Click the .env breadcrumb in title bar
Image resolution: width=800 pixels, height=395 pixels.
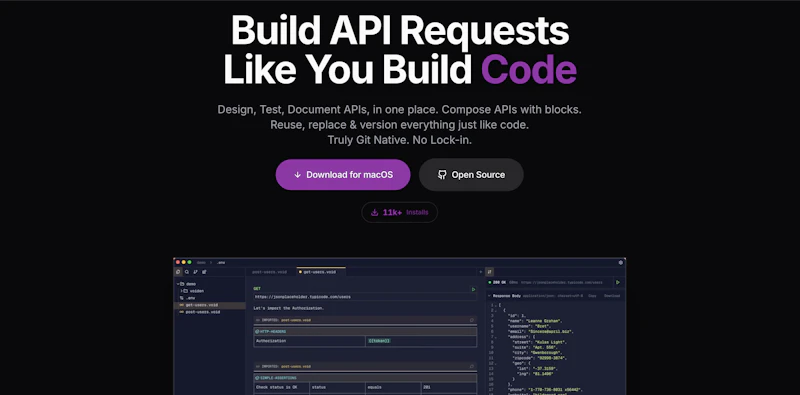(221, 262)
